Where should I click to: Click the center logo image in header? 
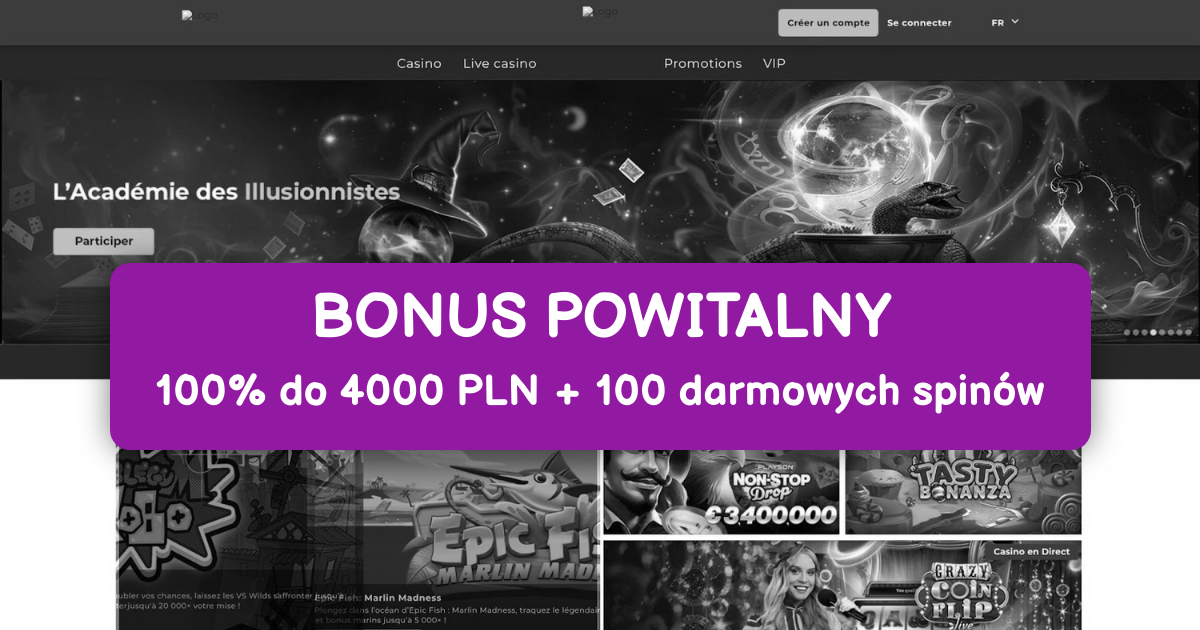pyautogui.click(x=600, y=12)
